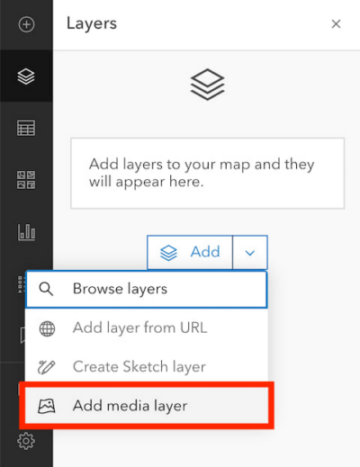This screenshot has height=467, width=360.
Task: Expand the Add button dropdown chevron
Action: [x=250, y=252]
